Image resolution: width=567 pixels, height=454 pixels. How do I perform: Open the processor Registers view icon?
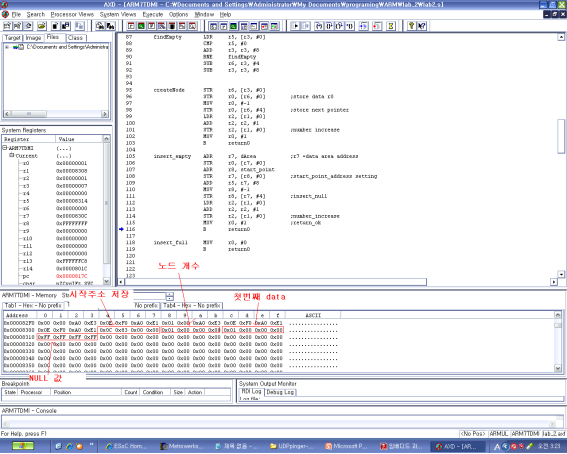click(131, 26)
